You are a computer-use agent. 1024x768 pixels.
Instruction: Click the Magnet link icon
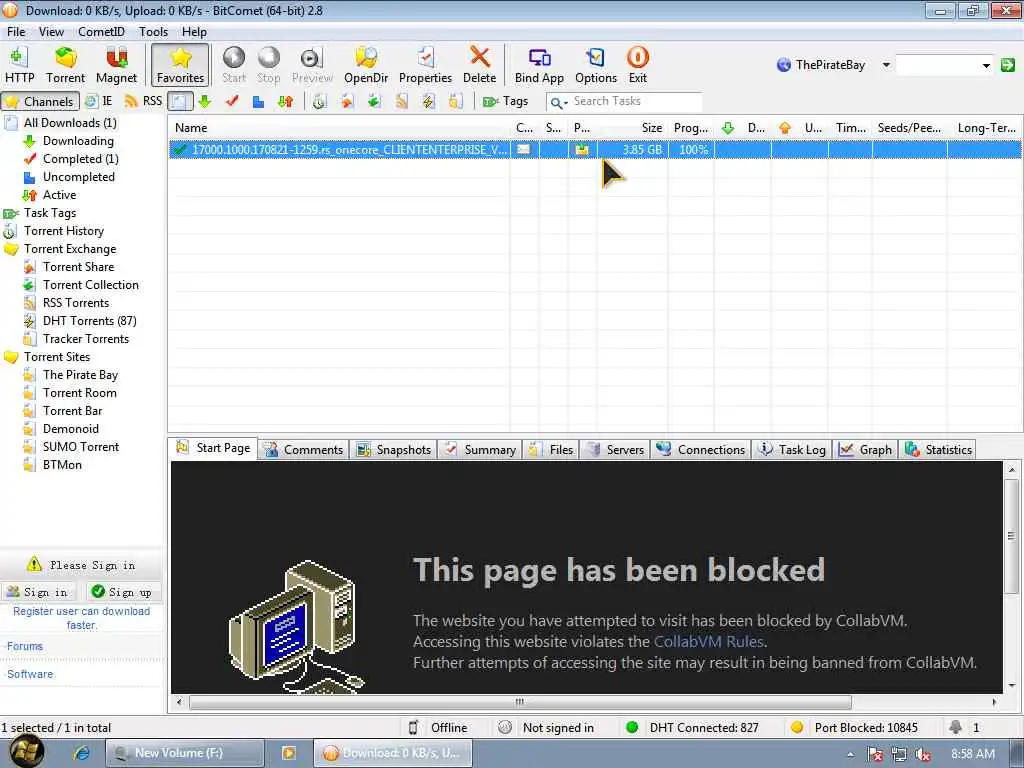tap(116, 65)
